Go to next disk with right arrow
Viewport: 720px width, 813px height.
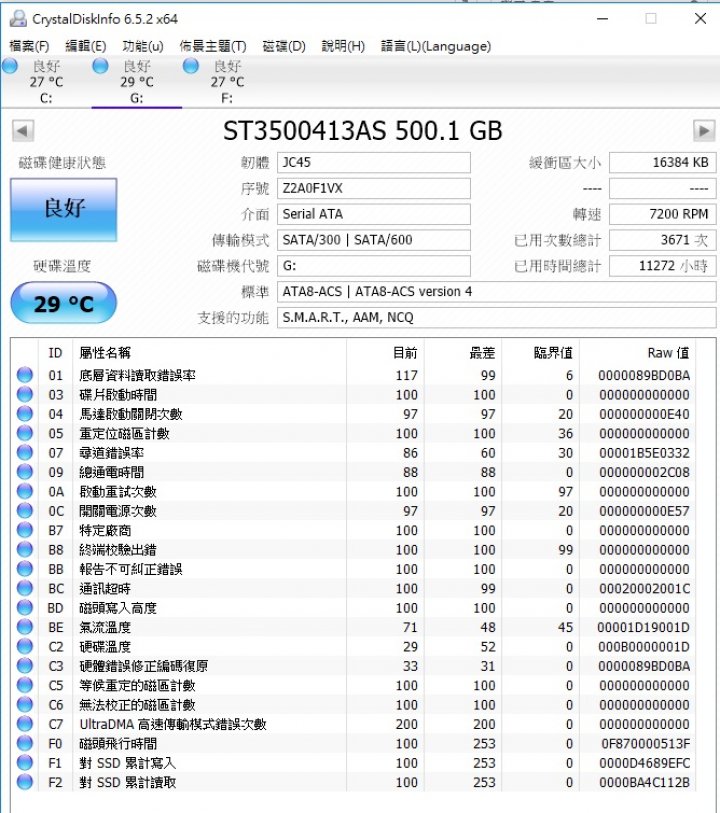[x=704, y=131]
